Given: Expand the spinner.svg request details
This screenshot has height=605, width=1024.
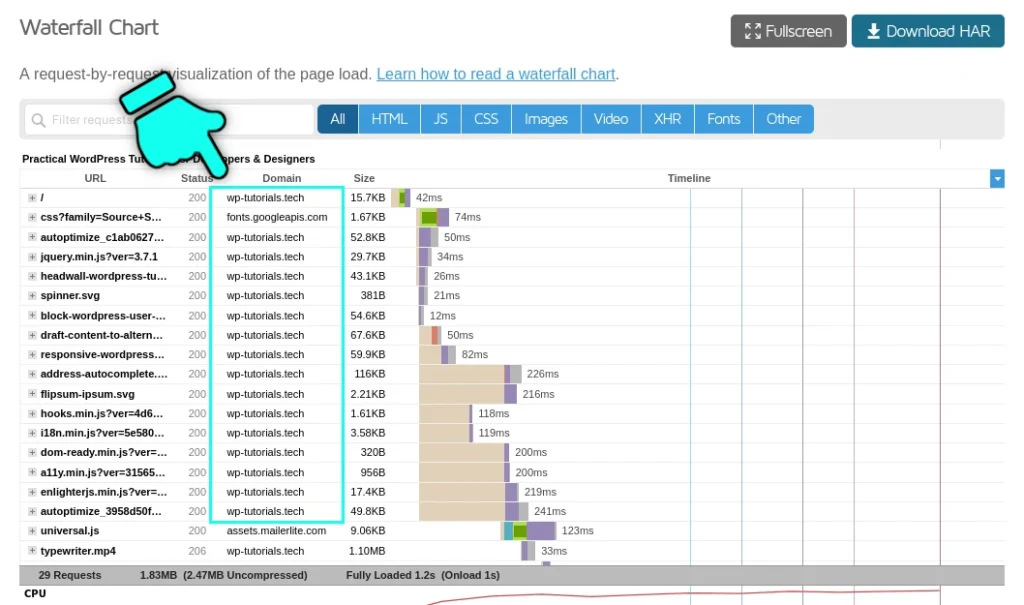Looking at the screenshot, I should [31, 296].
